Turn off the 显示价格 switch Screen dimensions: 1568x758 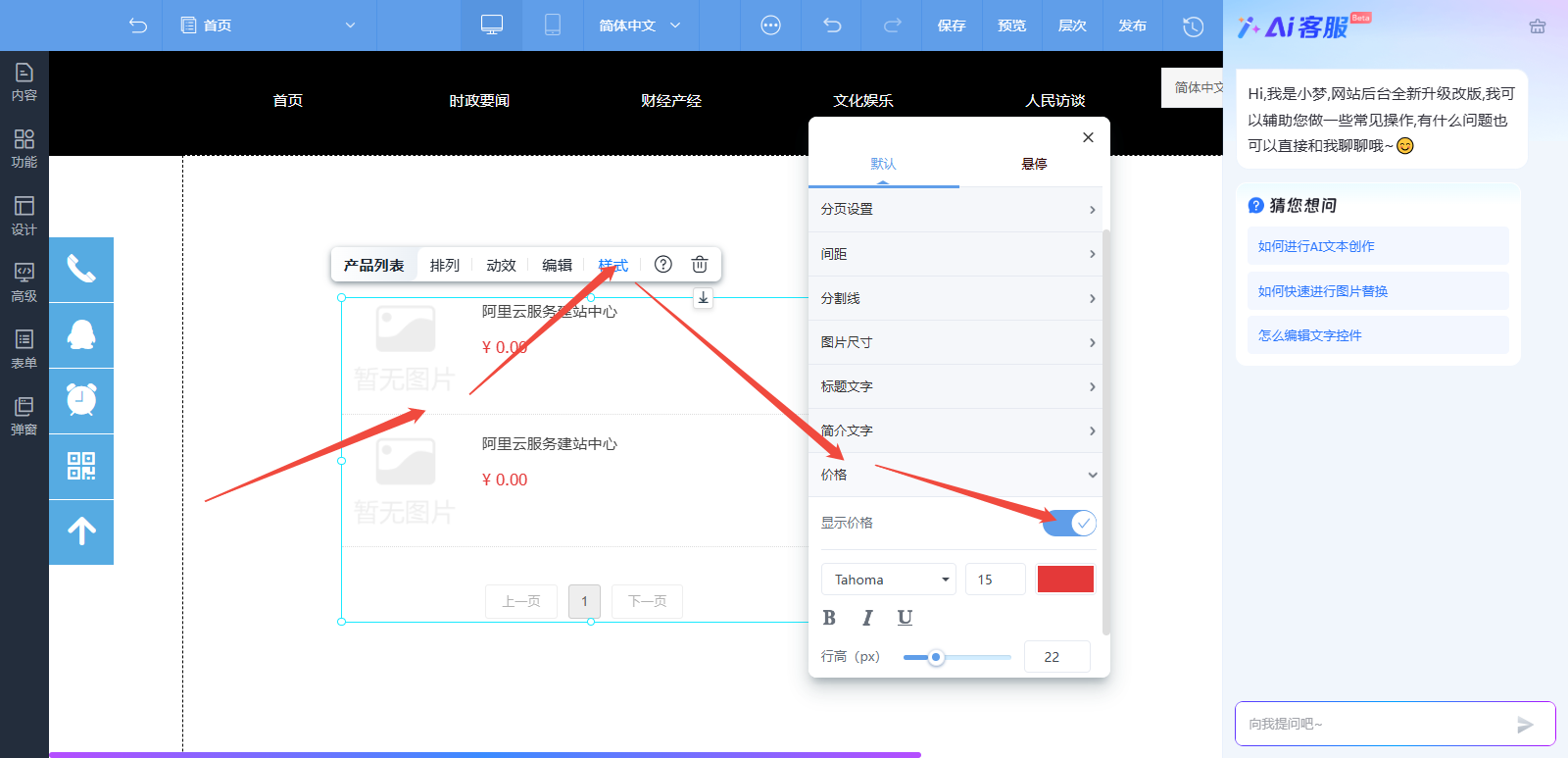[x=1069, y=523]
